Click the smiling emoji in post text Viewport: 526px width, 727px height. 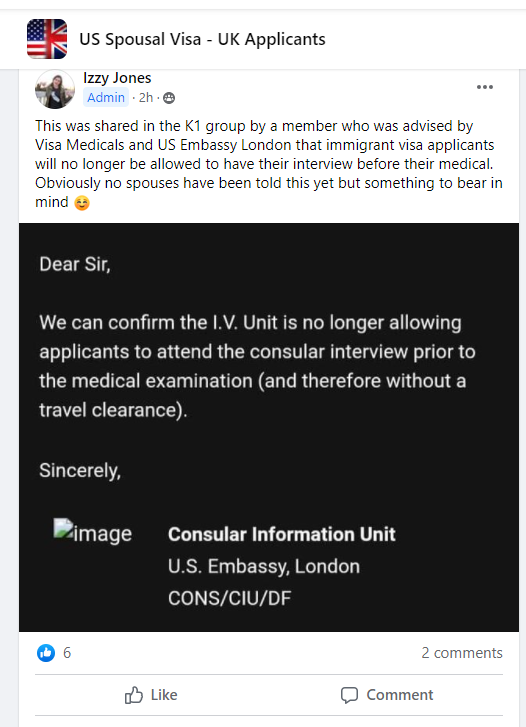point(82,203)
